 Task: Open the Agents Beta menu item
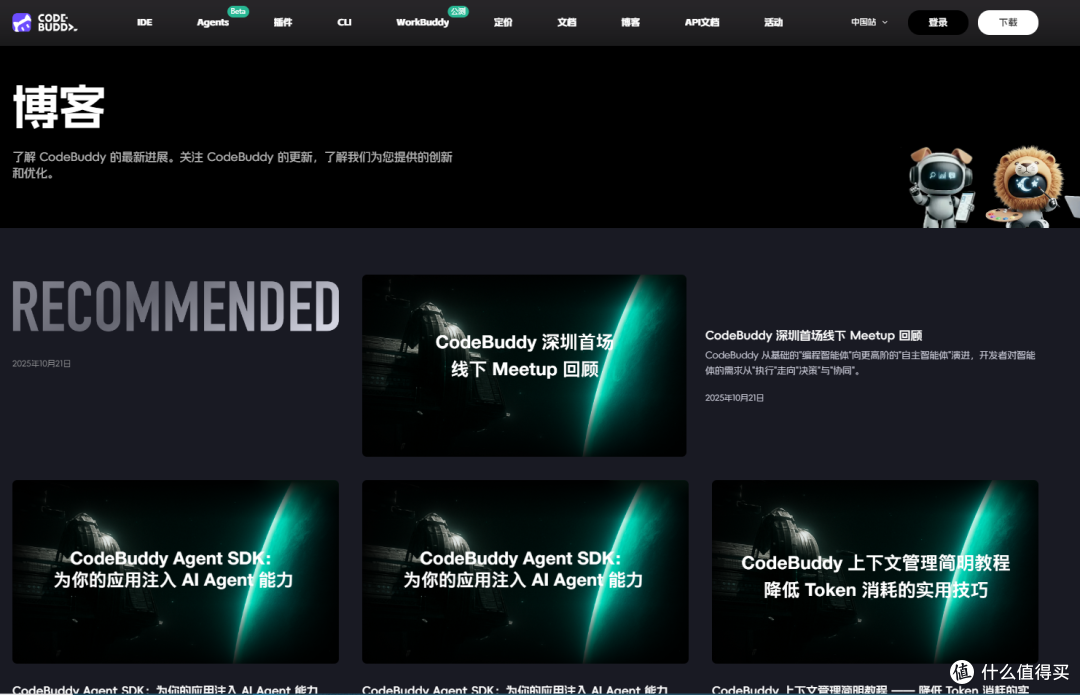[213, 23]
